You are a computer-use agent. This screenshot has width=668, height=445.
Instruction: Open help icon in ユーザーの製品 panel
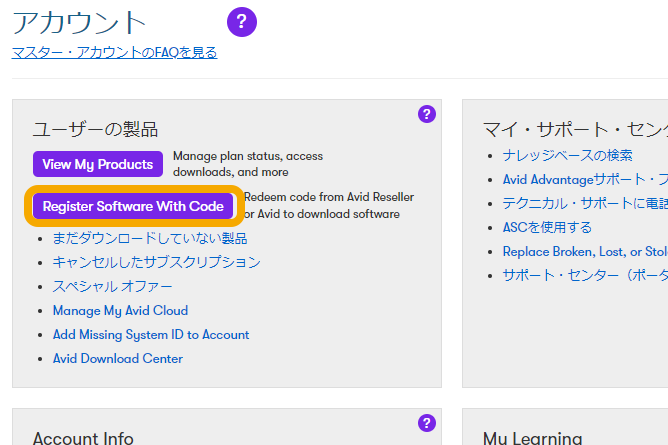tap(426, 114)
